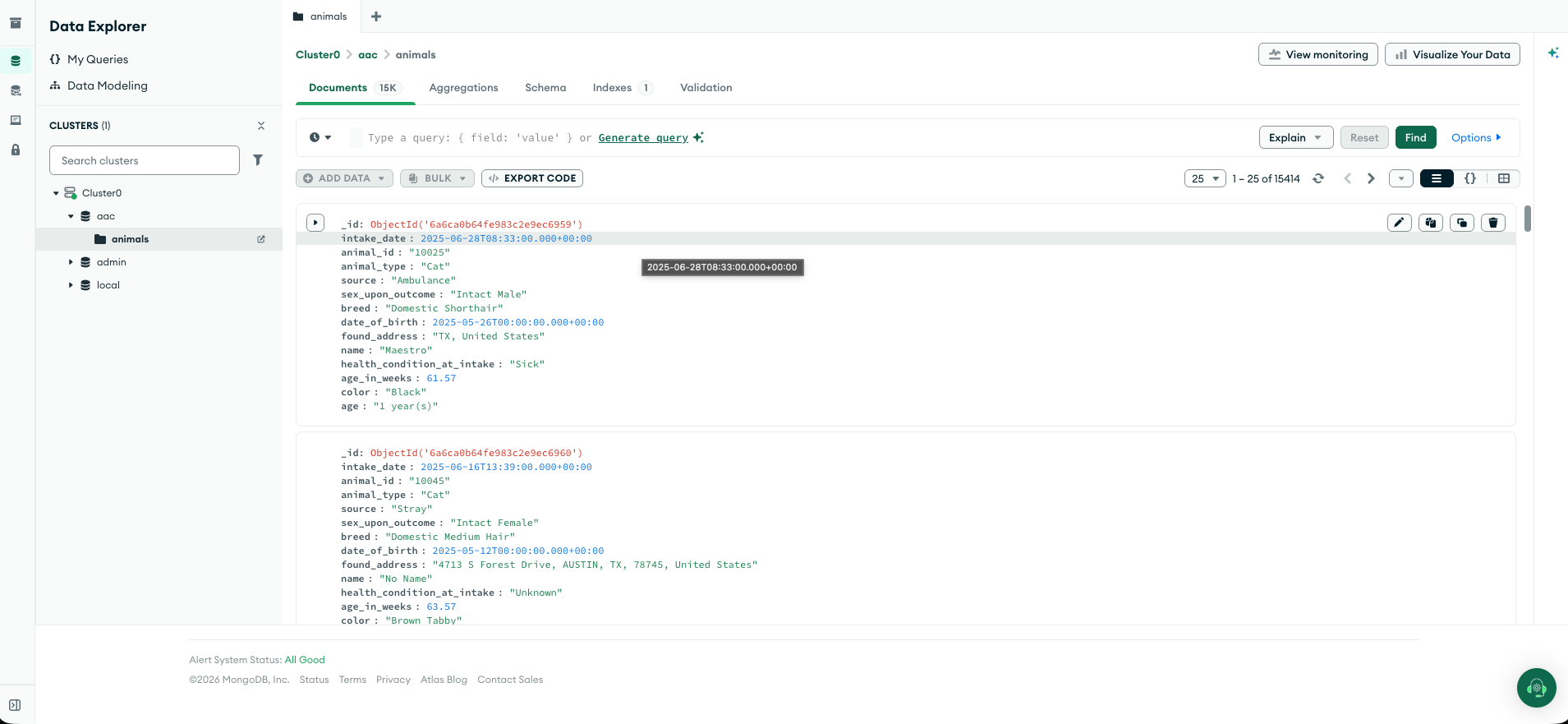Focus the query filter input field

[801, 138]
